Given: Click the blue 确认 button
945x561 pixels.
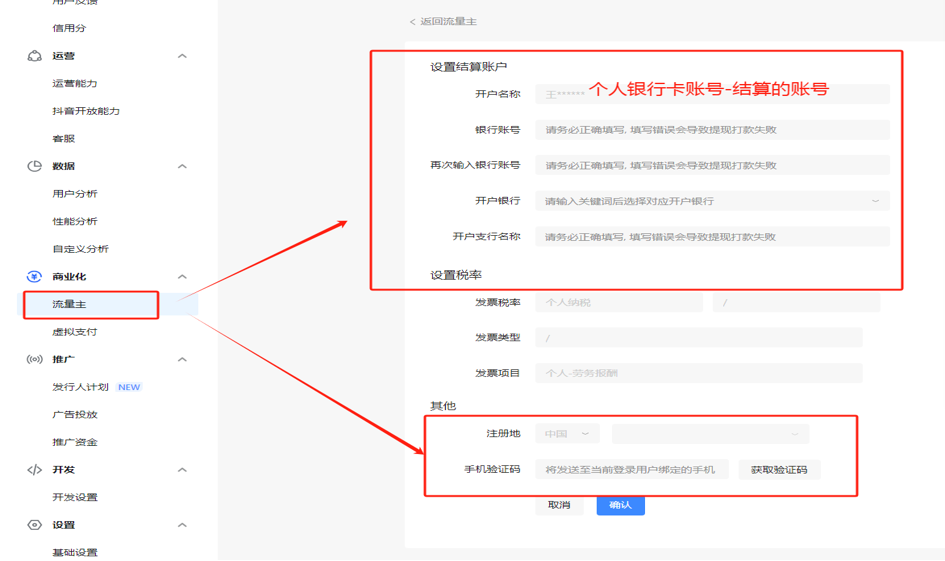Looking at the screenshot, I should pyautogui.click(x=620, y=505).
